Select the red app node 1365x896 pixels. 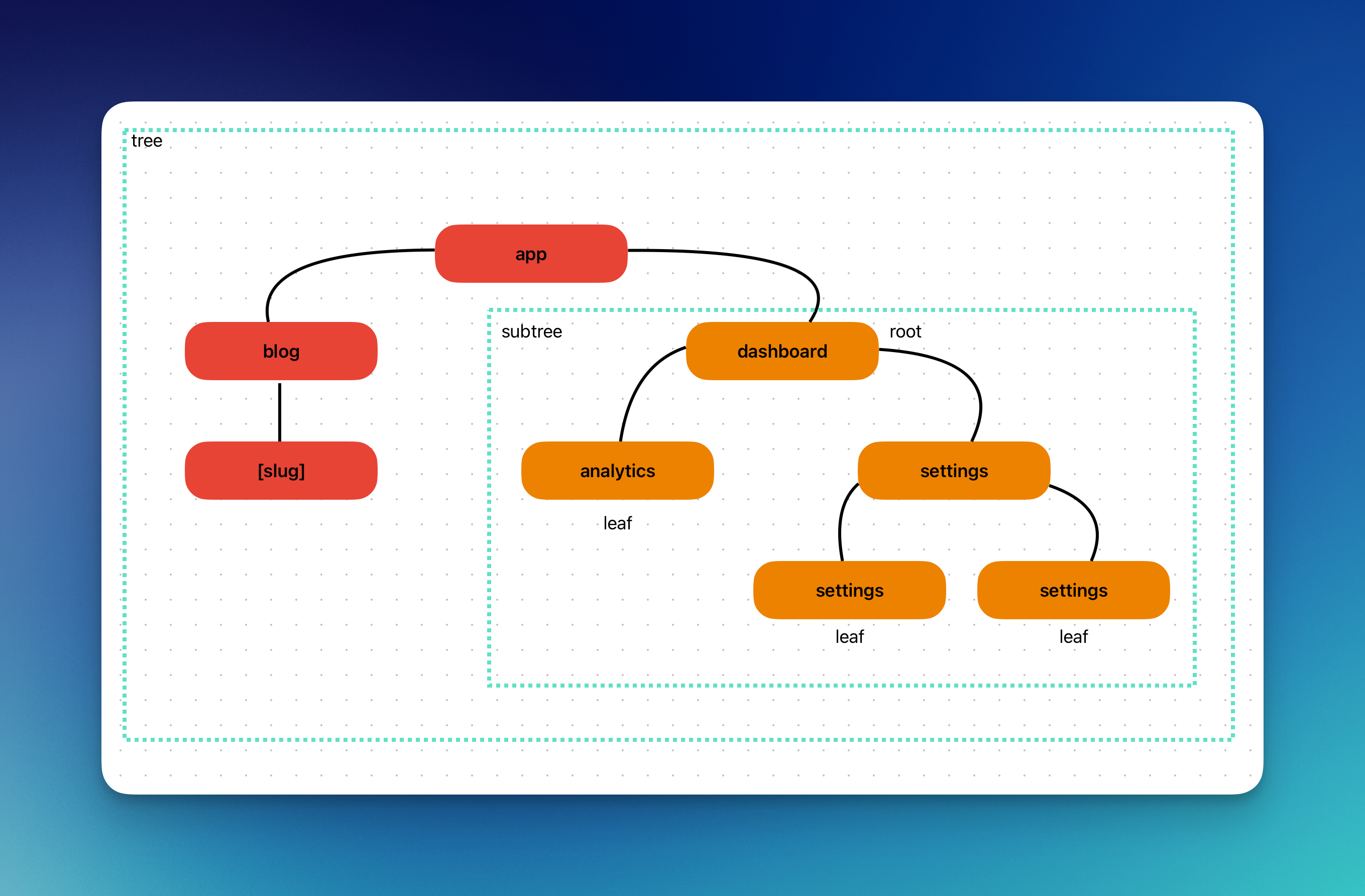[x=530, y=254]
